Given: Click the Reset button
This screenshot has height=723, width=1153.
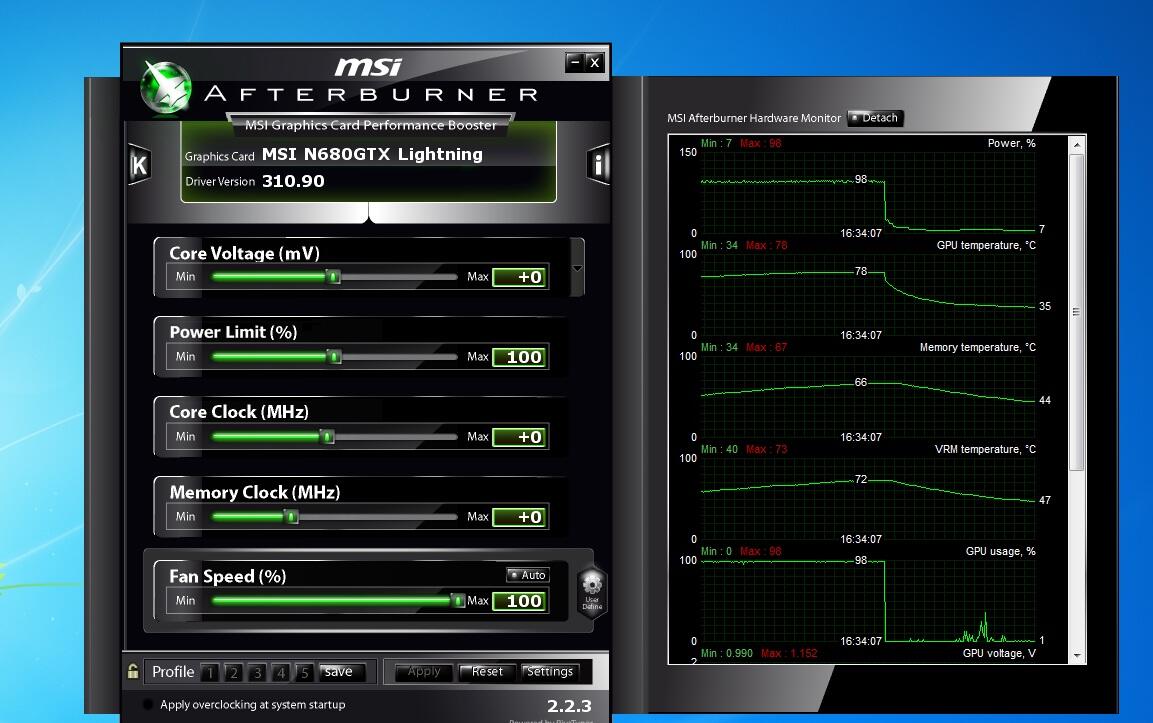Looking at the screenshot, I should pos(486,672).
